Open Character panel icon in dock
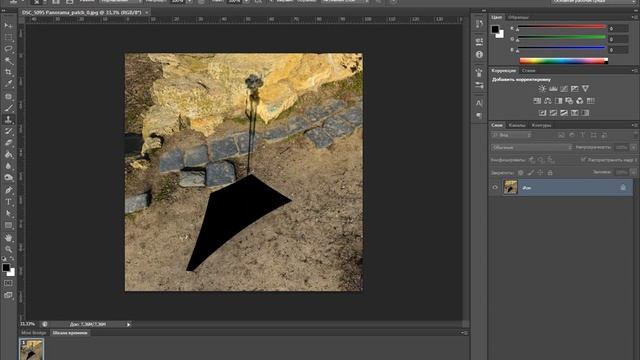 click(479, 103)
